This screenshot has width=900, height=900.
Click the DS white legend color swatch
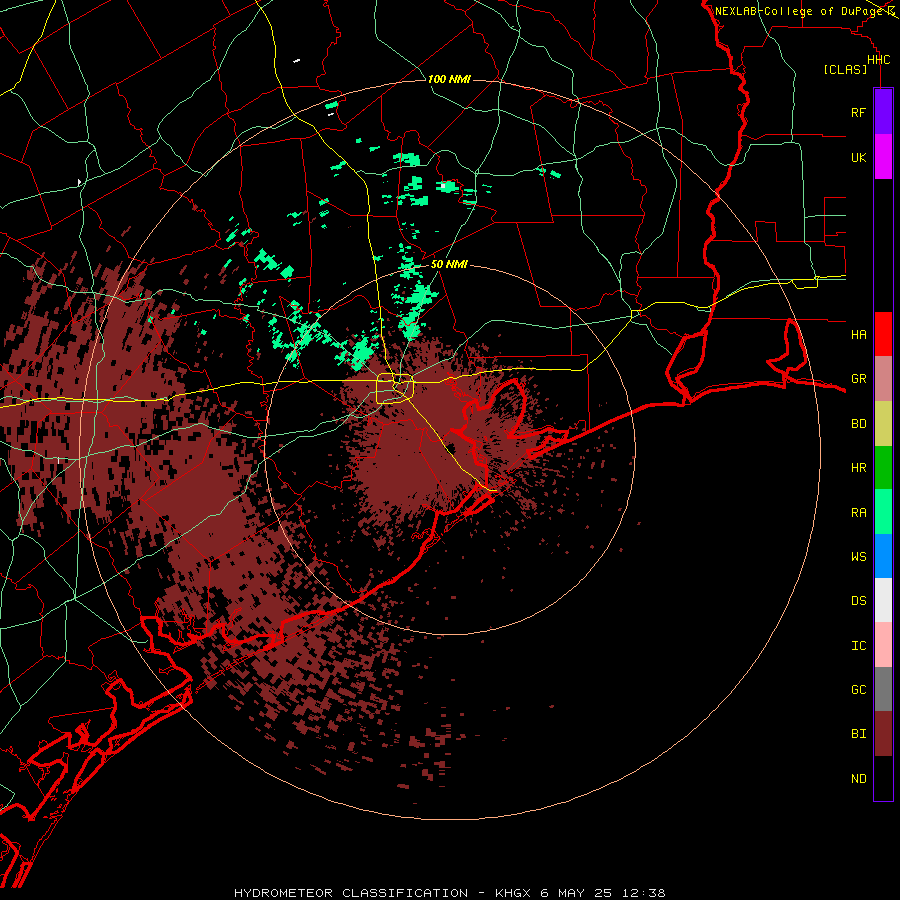[883, 600]
